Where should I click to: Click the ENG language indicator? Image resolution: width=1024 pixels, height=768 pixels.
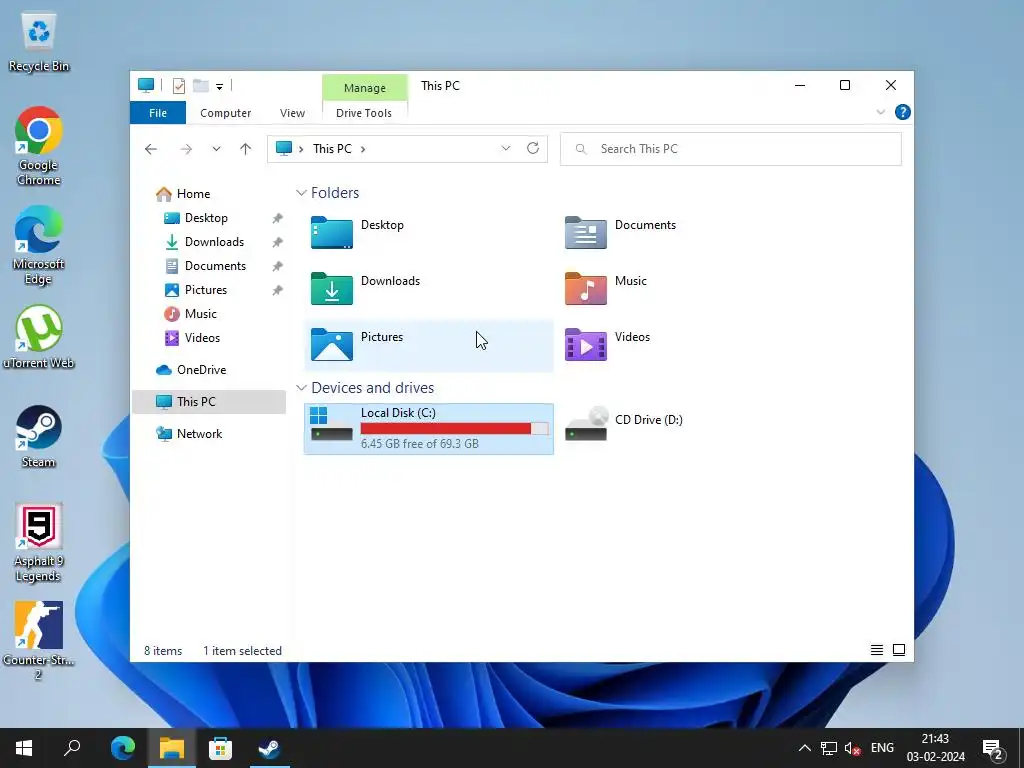(882, 748)
